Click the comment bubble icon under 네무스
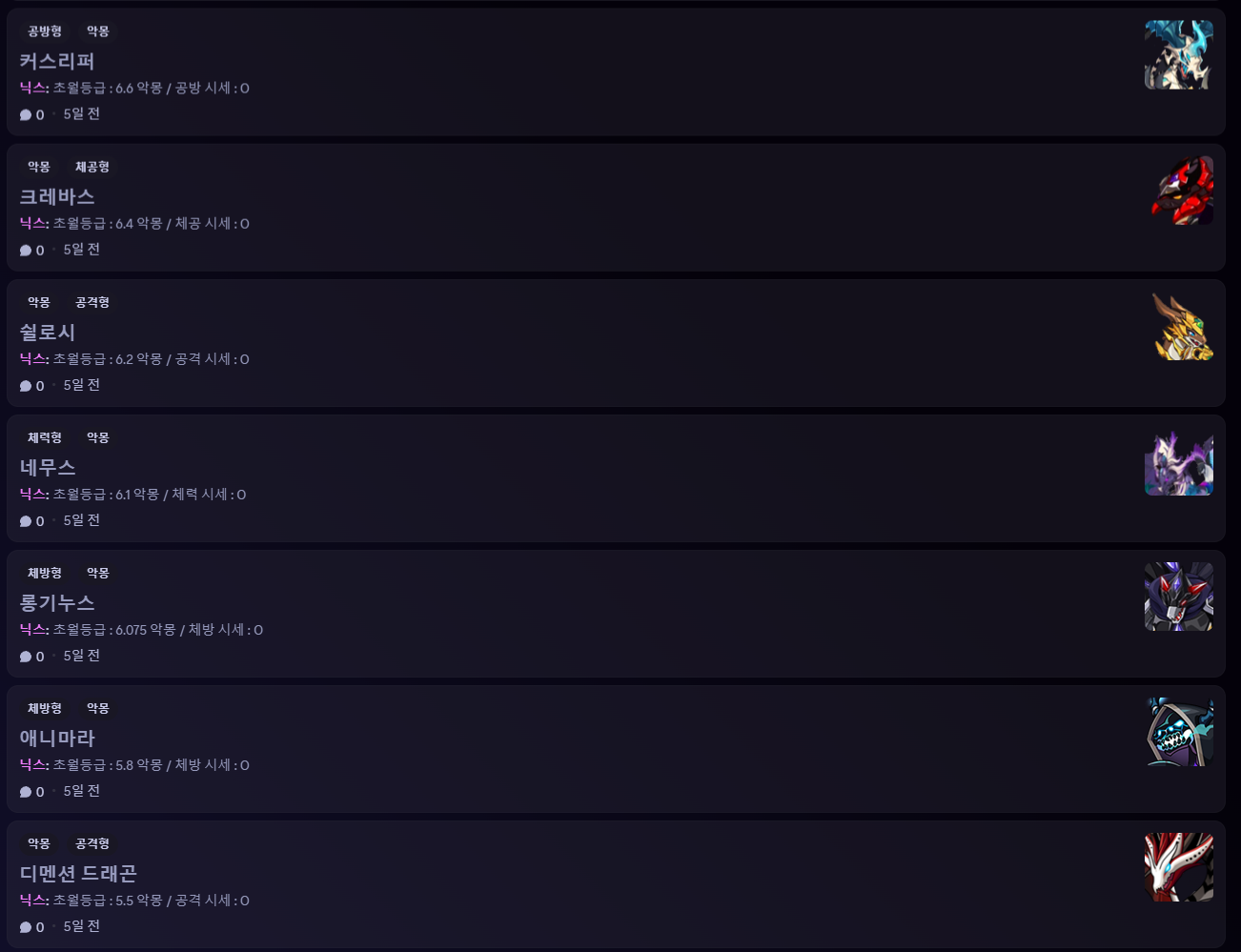The width and height of the screenshot is (1241, 952). click(x=26, y=521)
